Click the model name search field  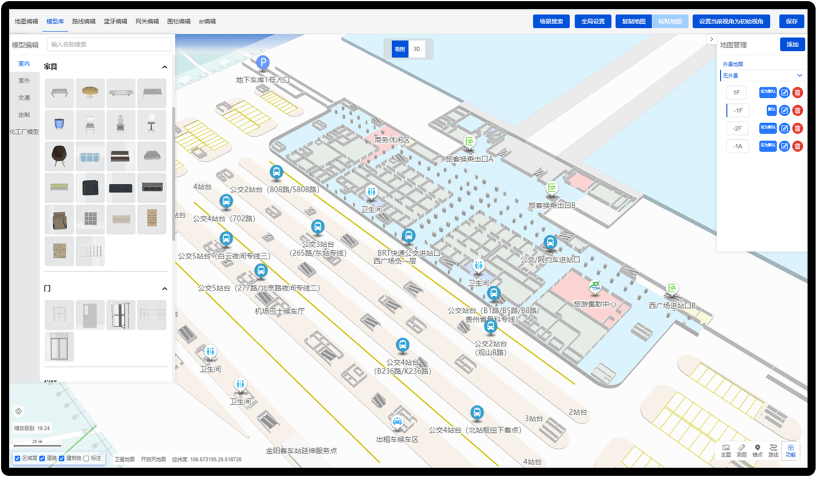pyautogui.click(x=108, y=45)
